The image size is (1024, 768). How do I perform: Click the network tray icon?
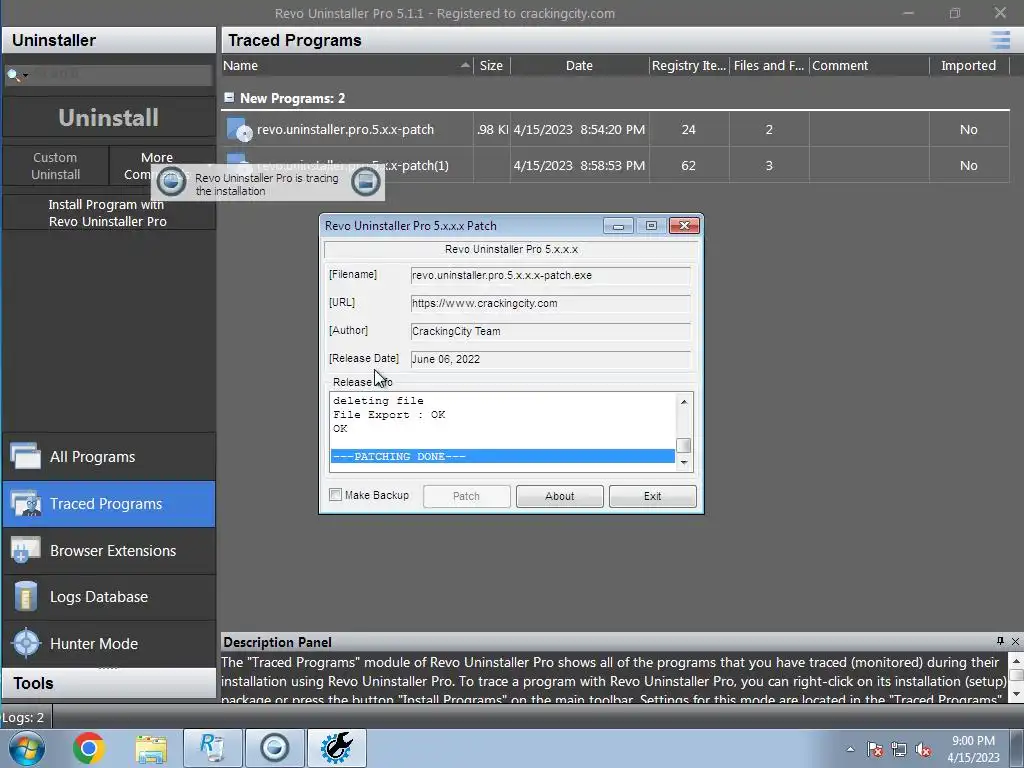(899, 750)
